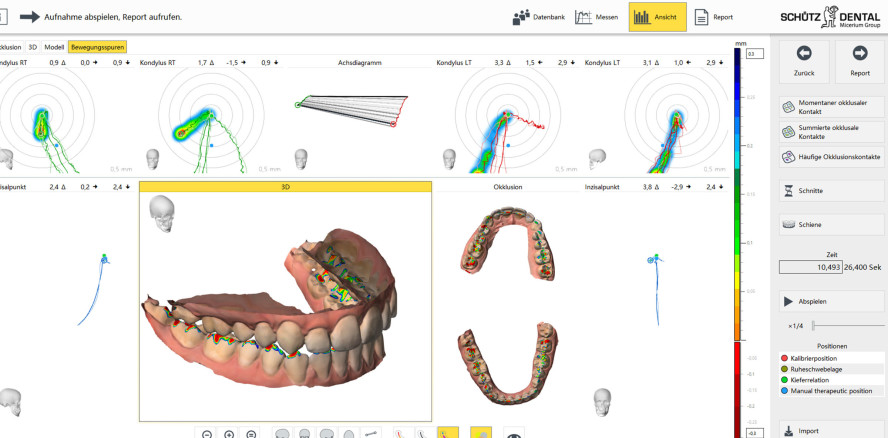Select the Bewegungsspuren tab

coord(97,47)
